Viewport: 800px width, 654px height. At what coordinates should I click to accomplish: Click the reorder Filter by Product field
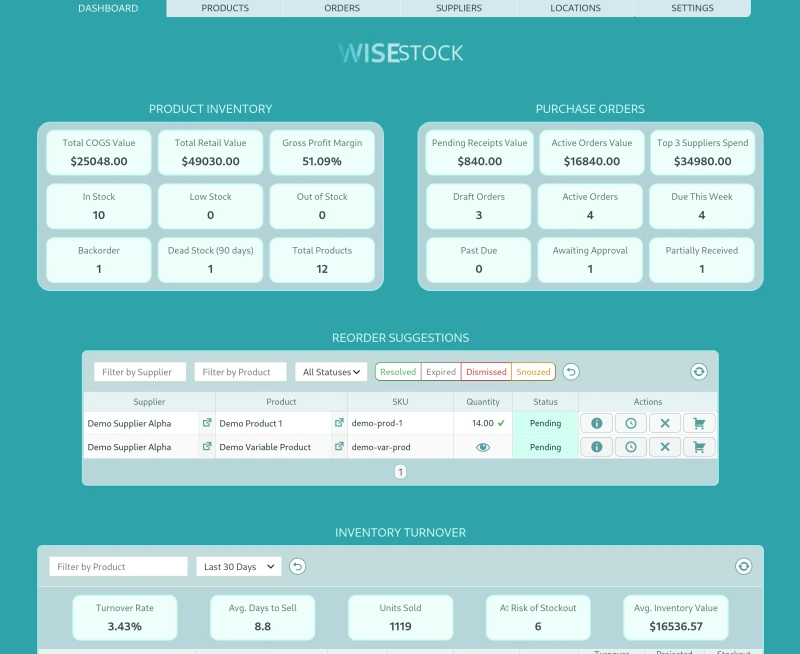[240, 372]
